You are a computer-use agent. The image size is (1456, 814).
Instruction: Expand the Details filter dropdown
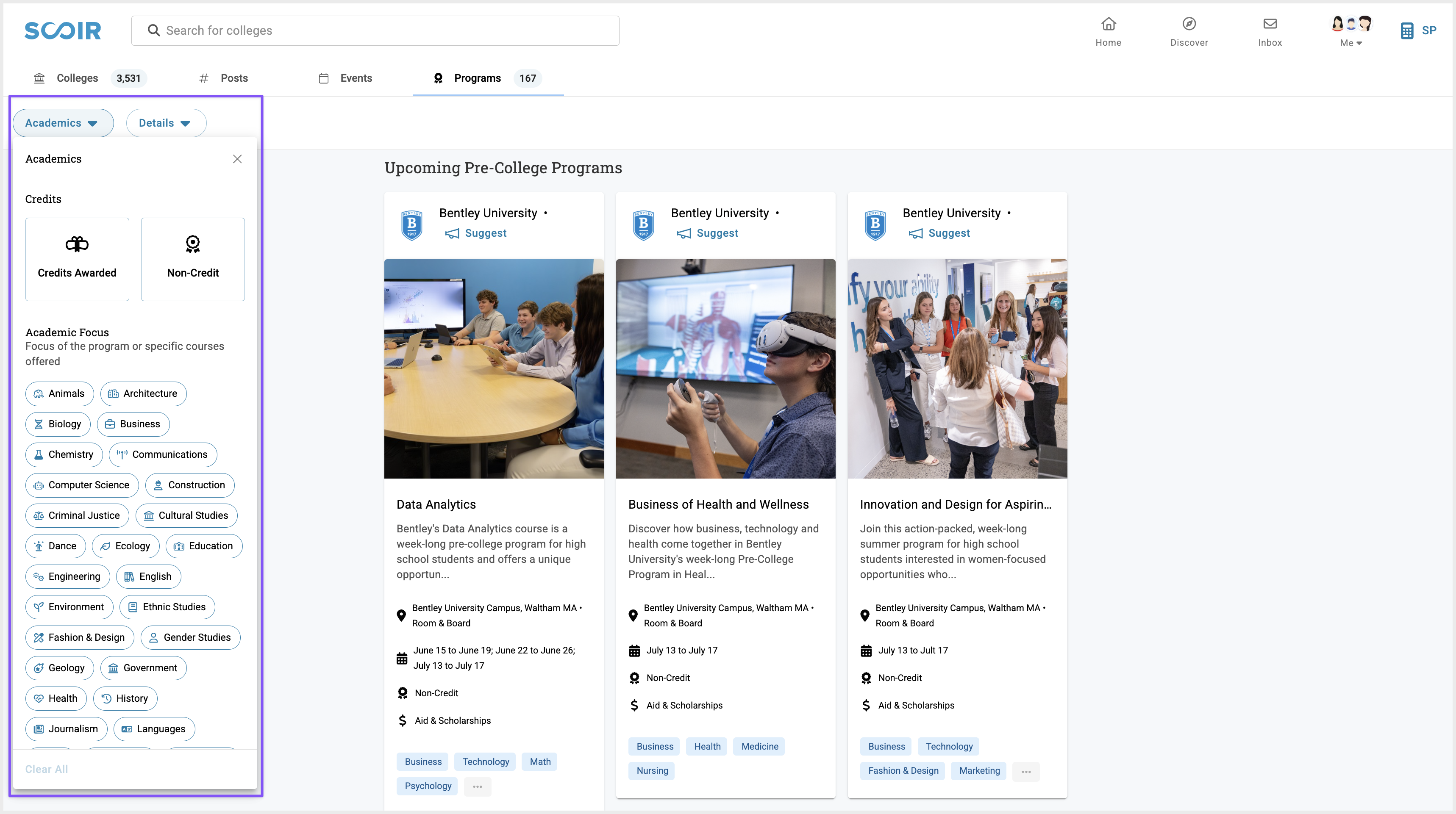tap(166, 122)
